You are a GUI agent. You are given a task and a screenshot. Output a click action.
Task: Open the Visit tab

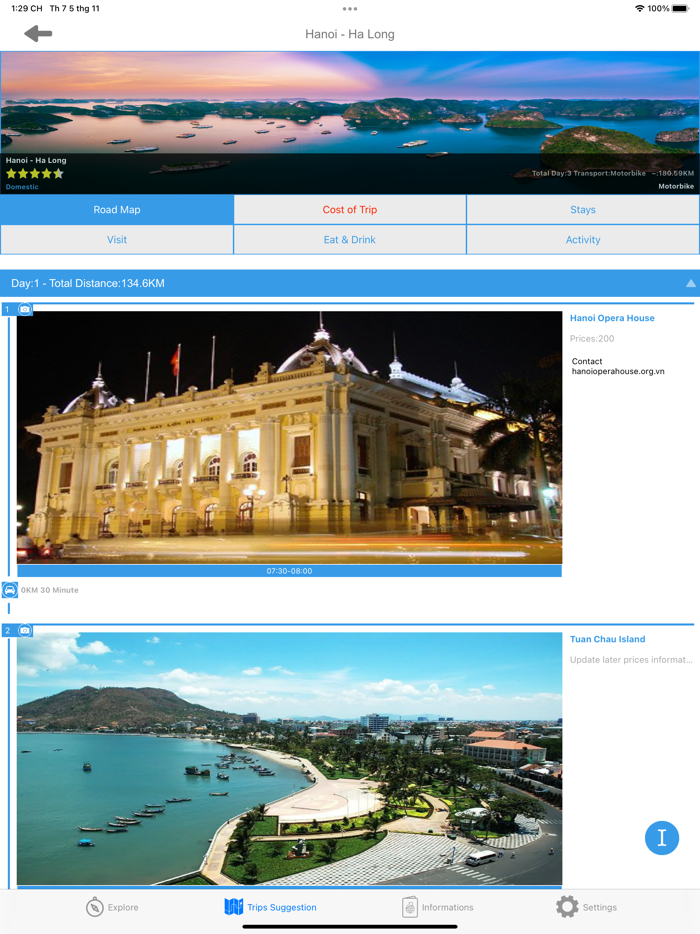117,239
